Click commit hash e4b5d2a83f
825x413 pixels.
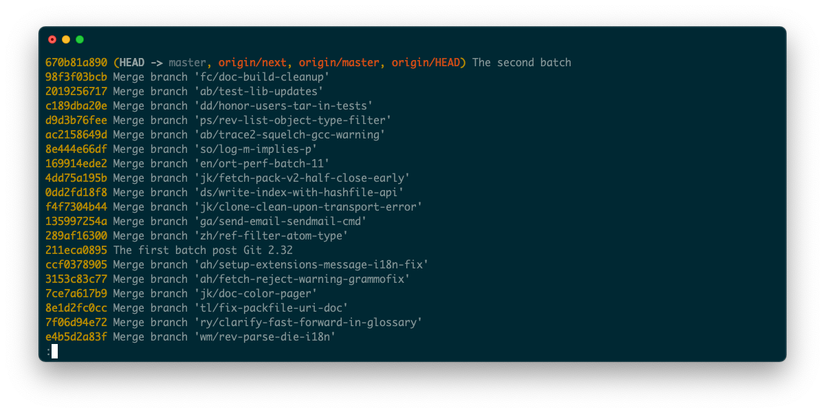pos(76,337)
